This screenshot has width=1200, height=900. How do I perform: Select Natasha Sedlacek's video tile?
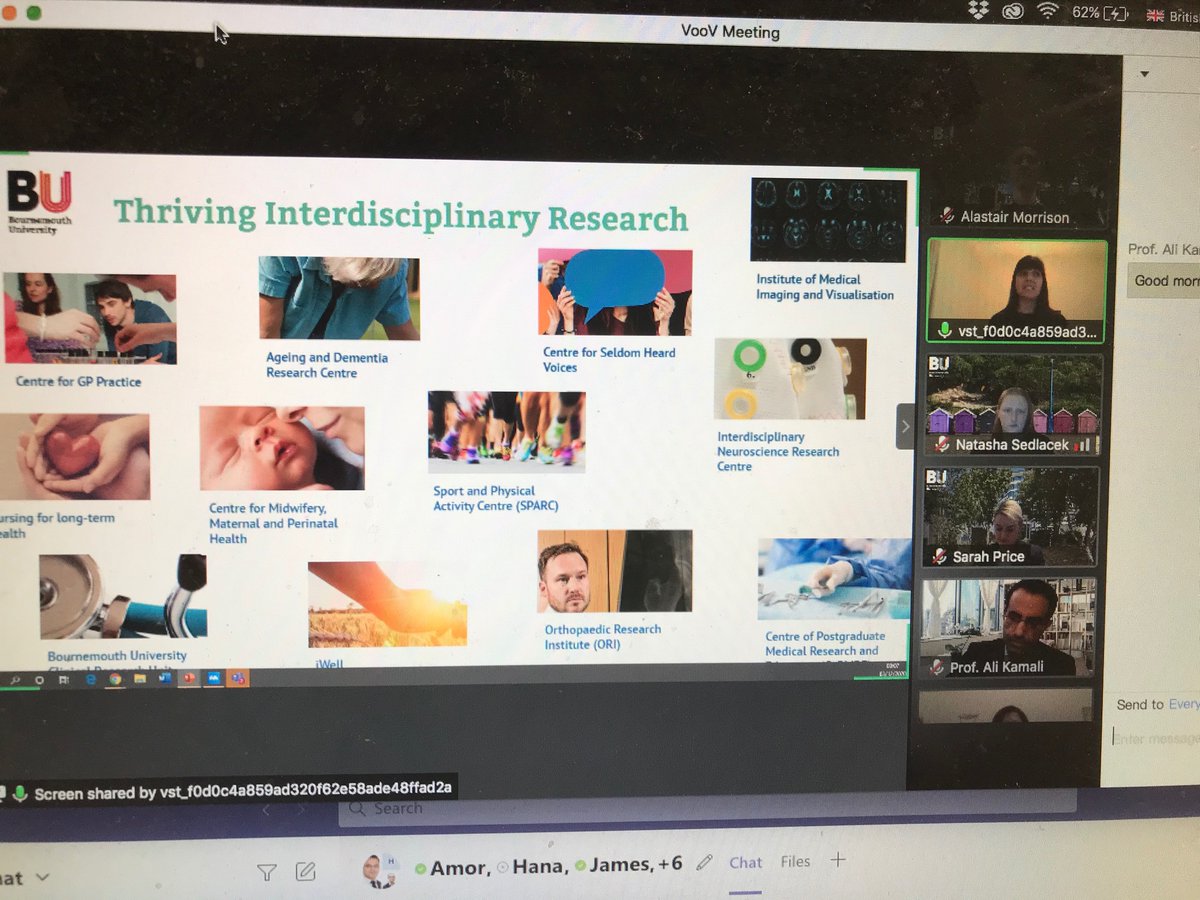(1014, 405)
